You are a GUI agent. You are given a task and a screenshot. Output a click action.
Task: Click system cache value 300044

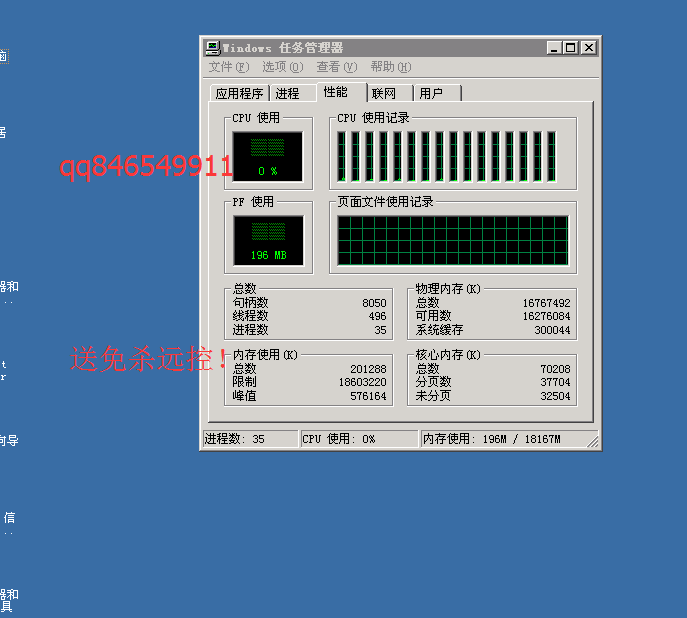(x=552, y=330)
